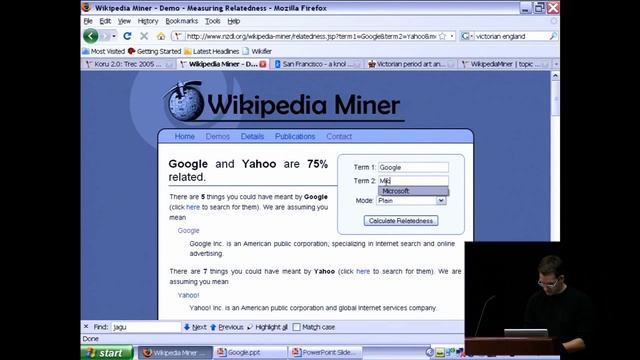Open the Home link in site navigation
640x360 pixels.
click(184, 136)
